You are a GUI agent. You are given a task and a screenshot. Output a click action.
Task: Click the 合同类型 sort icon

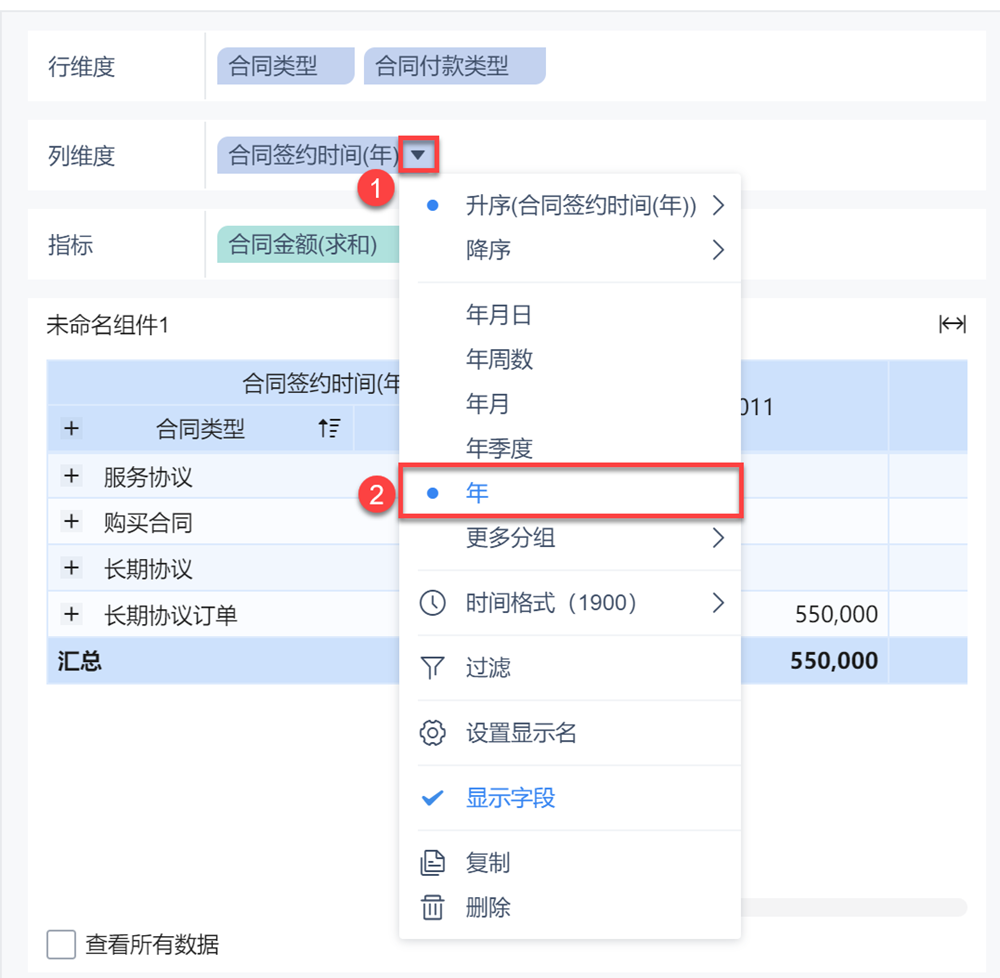[x=329, y=429]
